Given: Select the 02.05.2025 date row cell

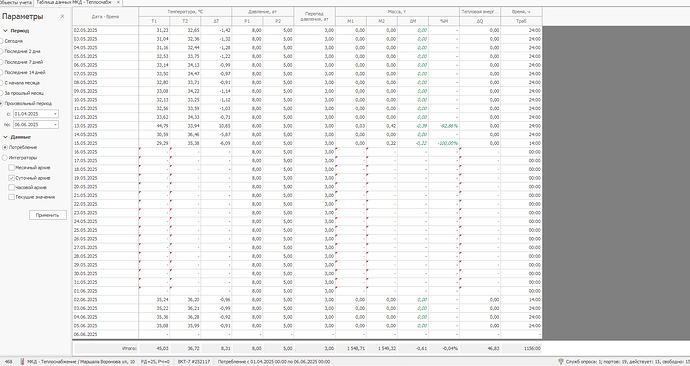Looking at the screenshot, I should [106, 30].
